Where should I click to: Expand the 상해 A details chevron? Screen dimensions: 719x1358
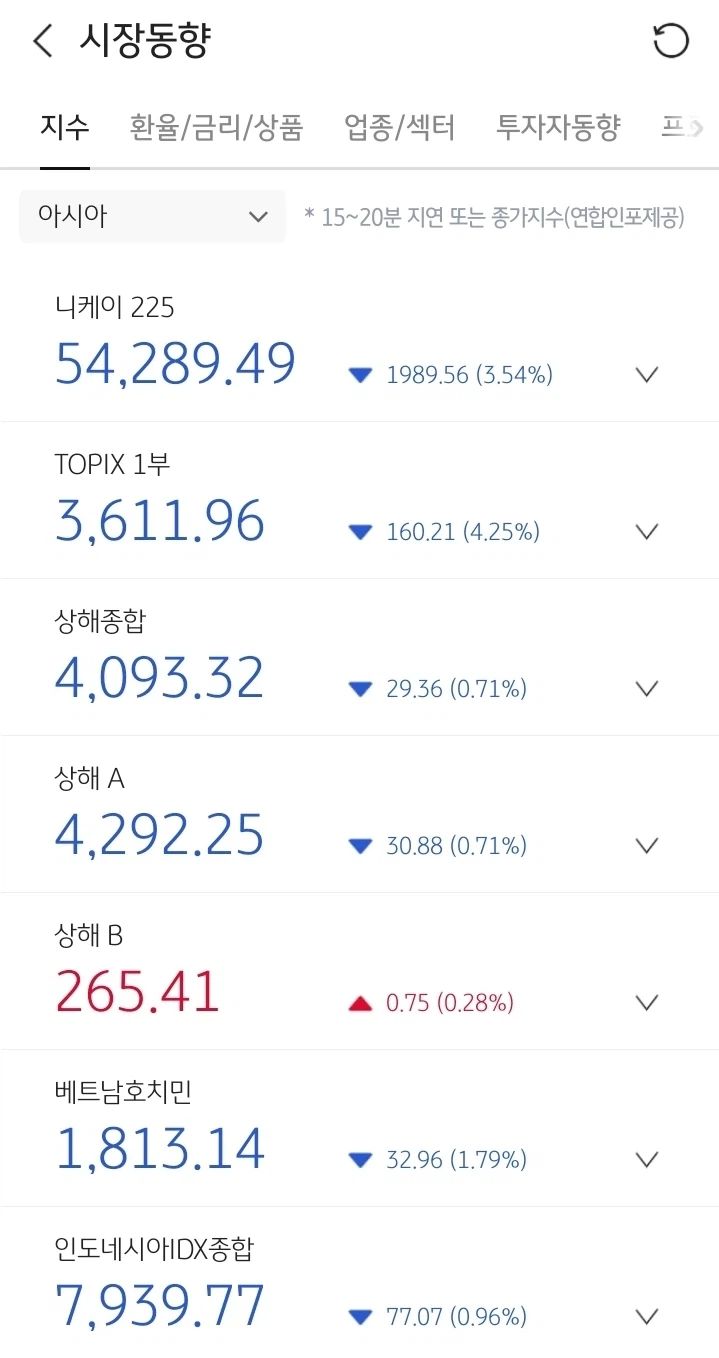point(647,846)
